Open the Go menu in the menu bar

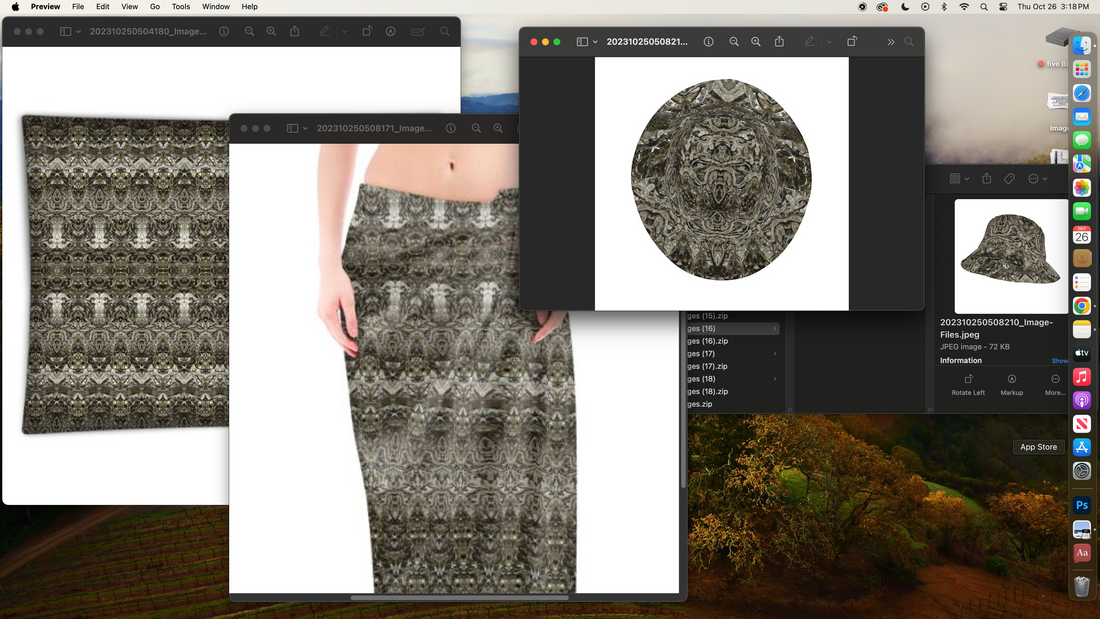(154, 7)
